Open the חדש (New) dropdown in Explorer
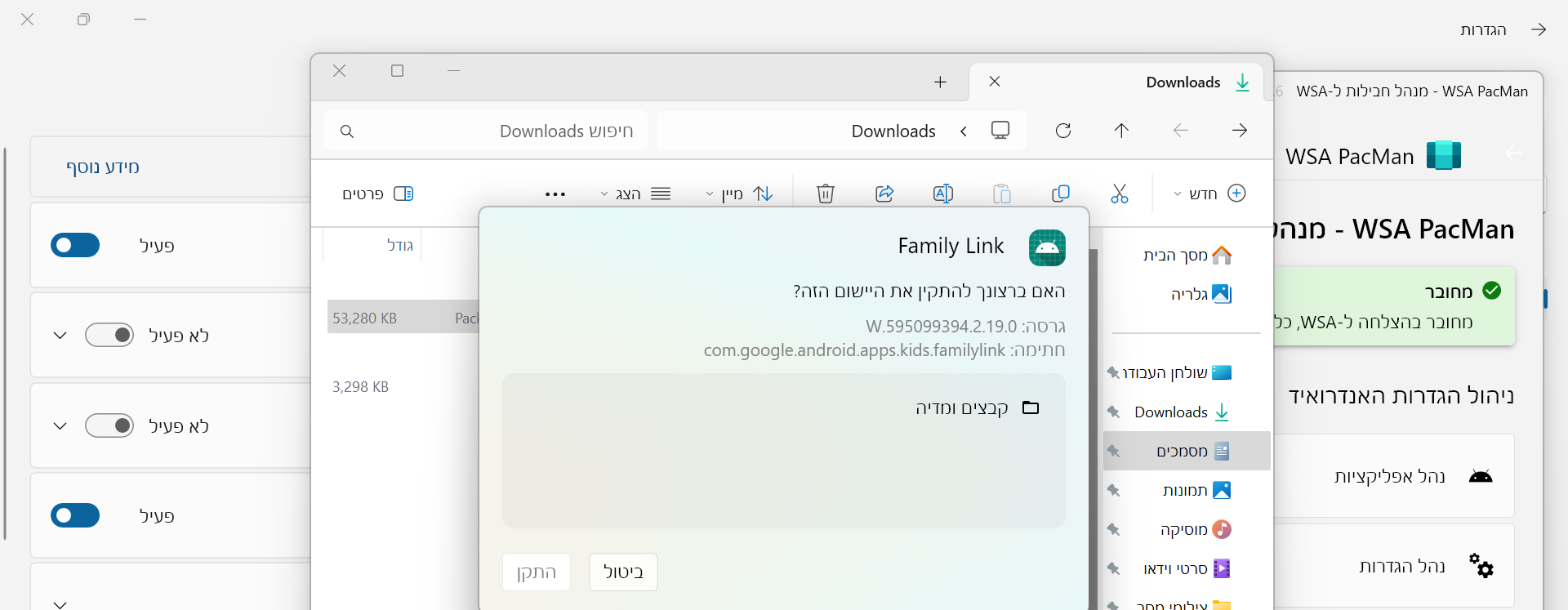Image resolution: width=1568 pixels, height=610 pixels. (1209, 194)
